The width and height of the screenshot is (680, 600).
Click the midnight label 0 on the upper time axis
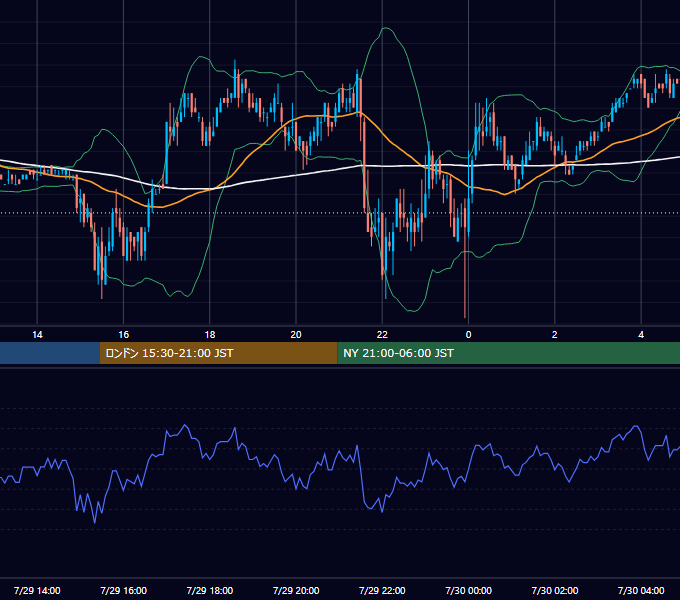pos(468,335)
